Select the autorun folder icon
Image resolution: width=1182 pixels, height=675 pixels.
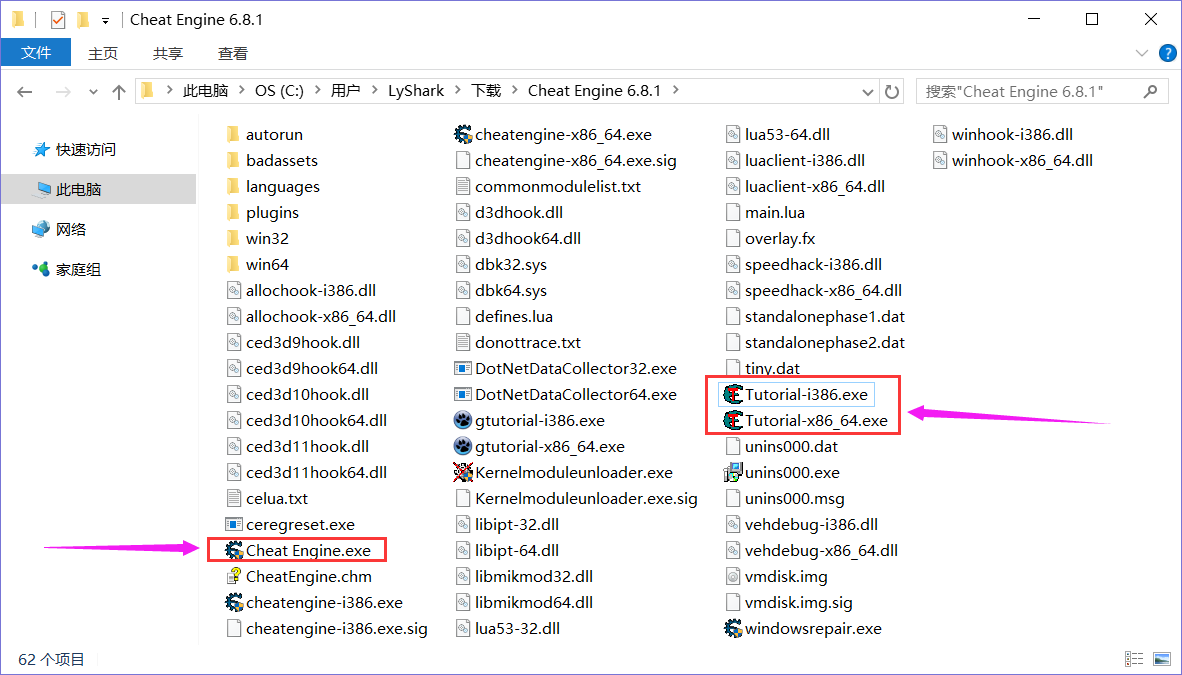[233, 134]
